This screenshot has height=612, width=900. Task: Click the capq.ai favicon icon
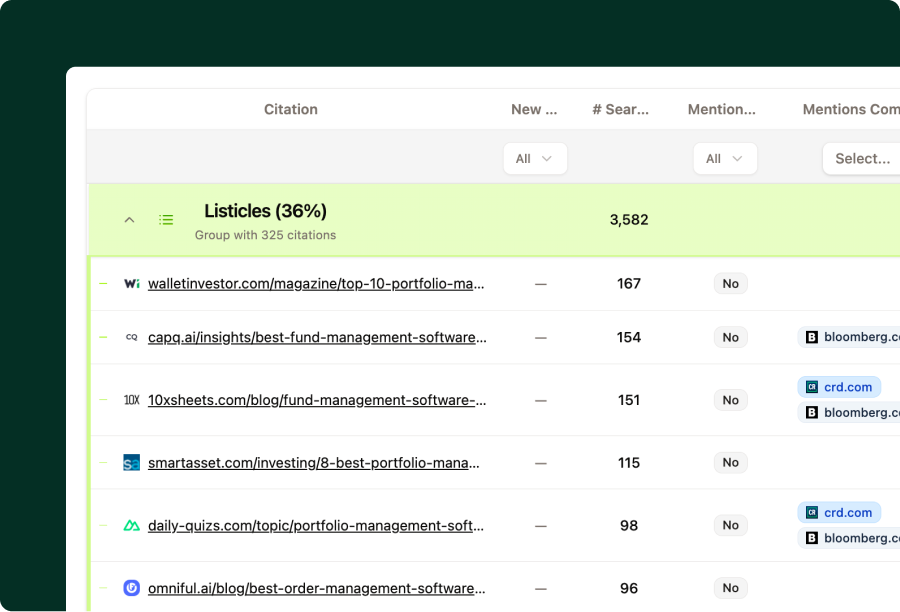click(131, 337)
